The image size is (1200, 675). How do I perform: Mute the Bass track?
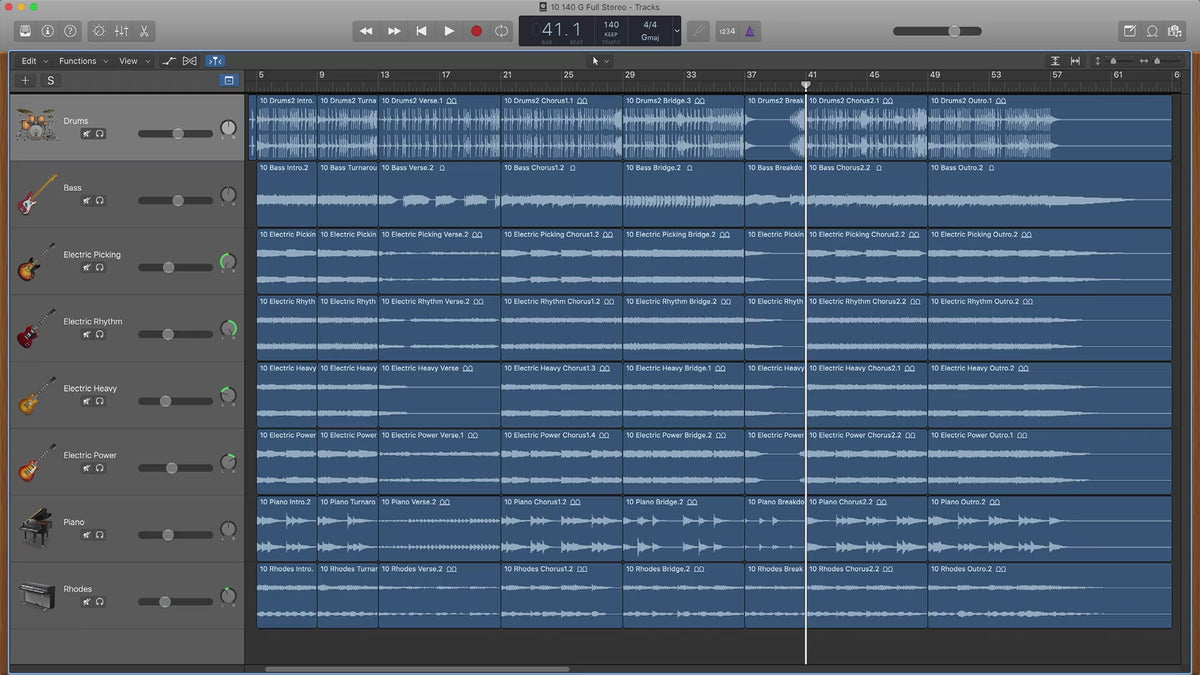tap(87, 201)
